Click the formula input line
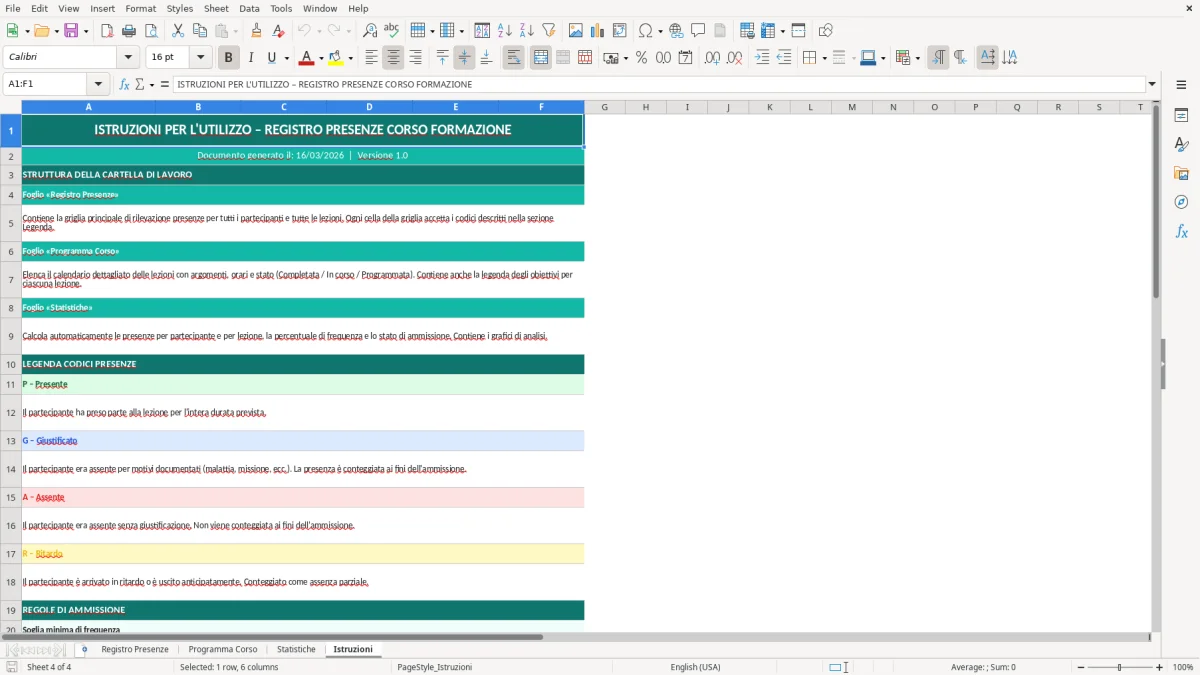The height and width of the screenshot is (675, 1200). click(659, 85)
